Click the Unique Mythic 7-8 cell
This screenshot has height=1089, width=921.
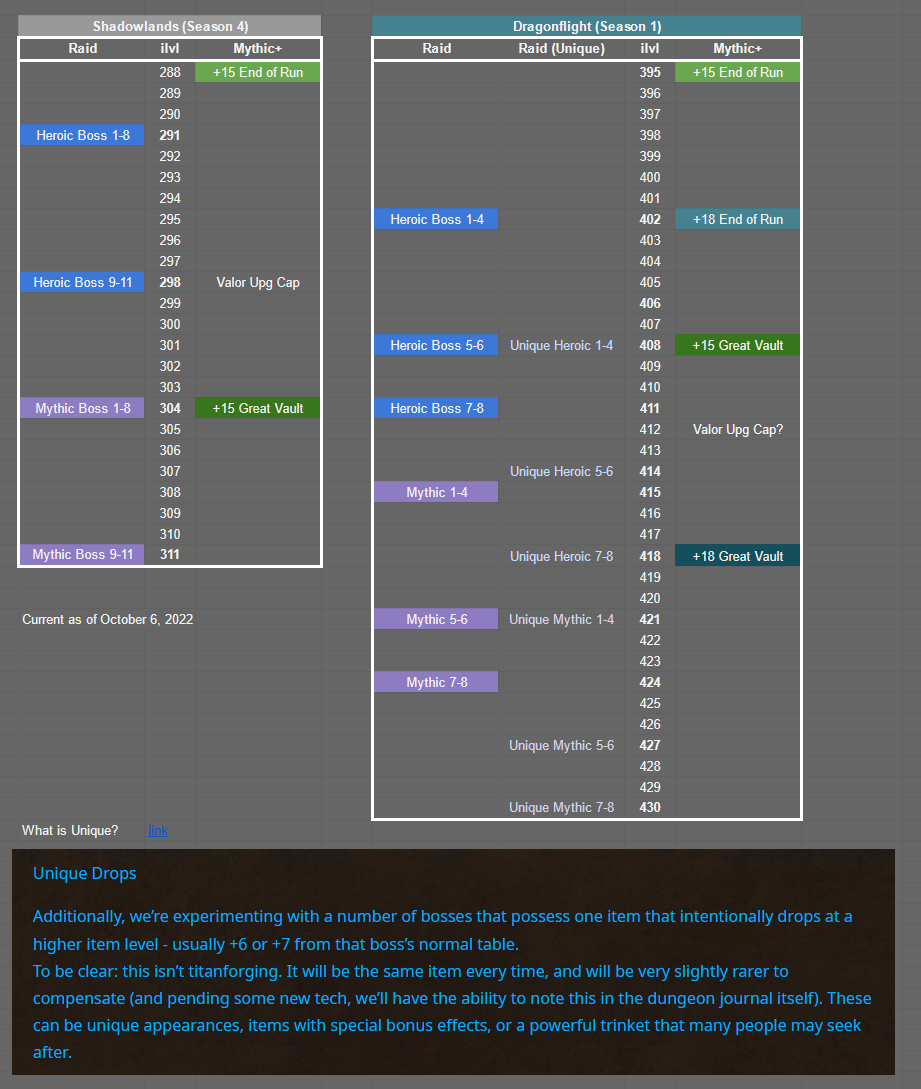(x=561, y=808)
